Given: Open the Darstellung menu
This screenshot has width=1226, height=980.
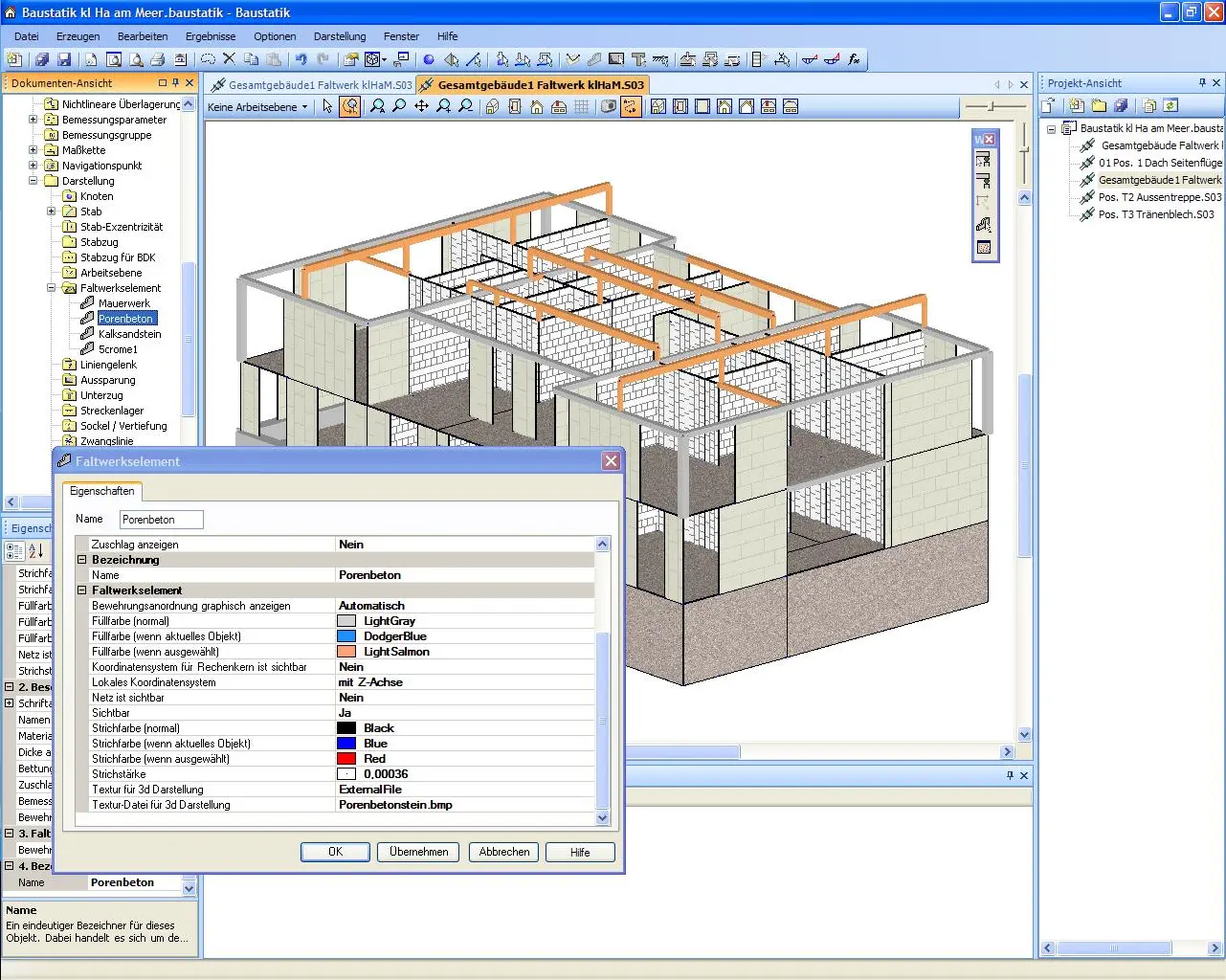Looking at the screenshot, I should (340, 36).
